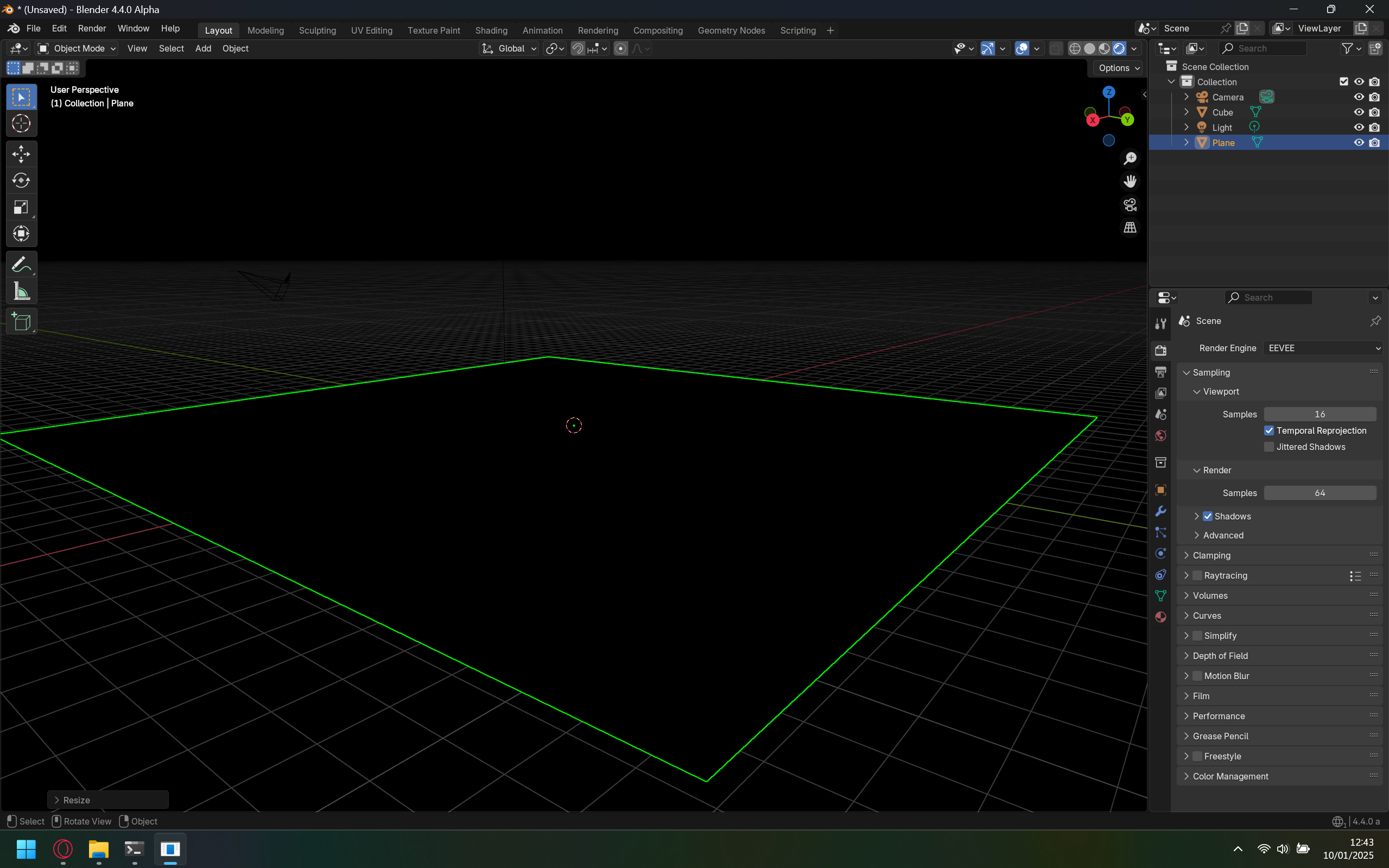Toggle camera view icon in viewport

(x=1130, y=204)
